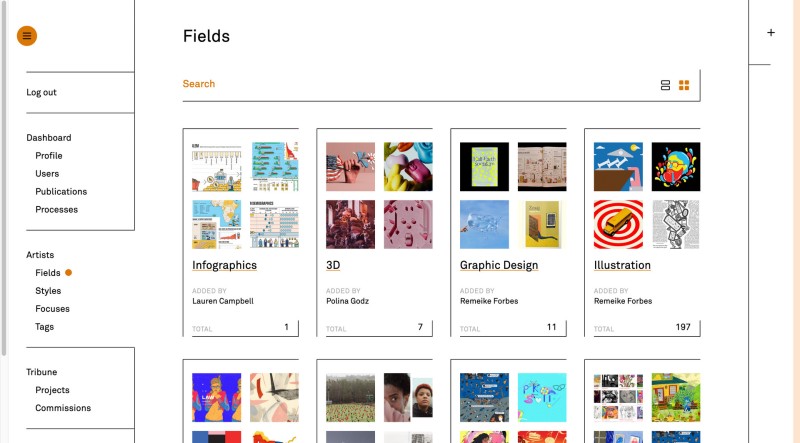Open the Infographics field link

coord(224,265)
